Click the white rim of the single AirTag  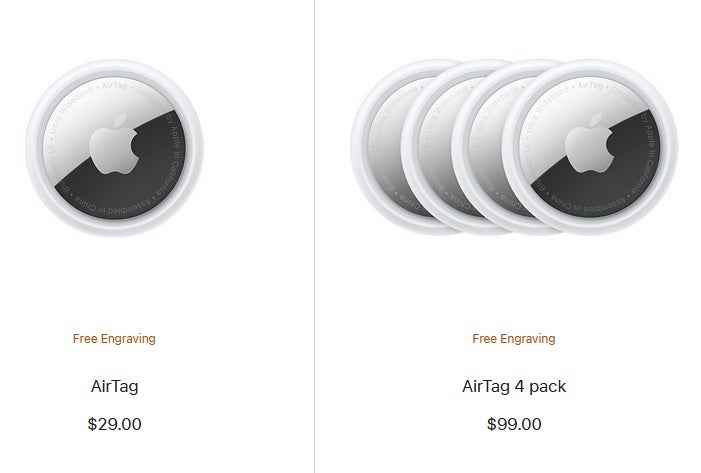(x=114, y=67)
